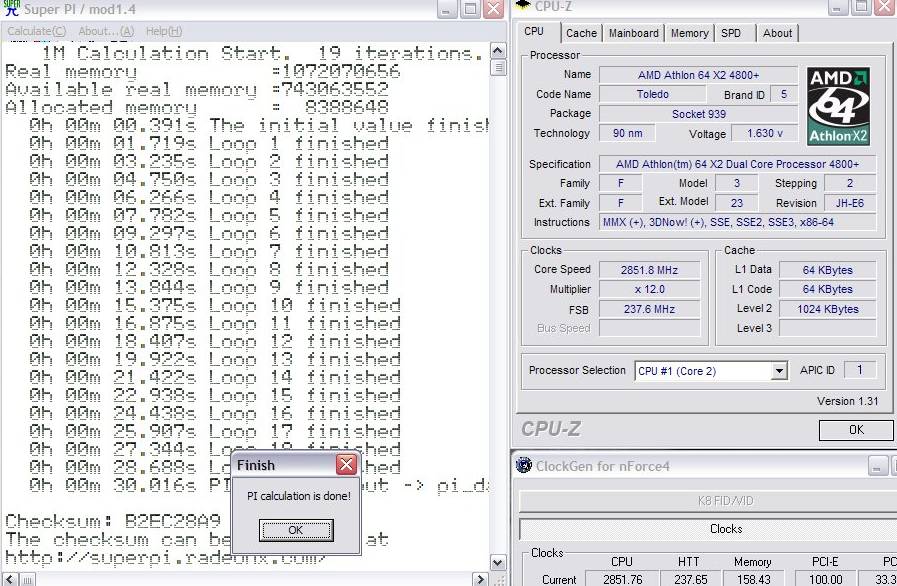Click the Specification field in CPU-Z
The height and width of the screenshot is (586, 897).
pos(737,164)
